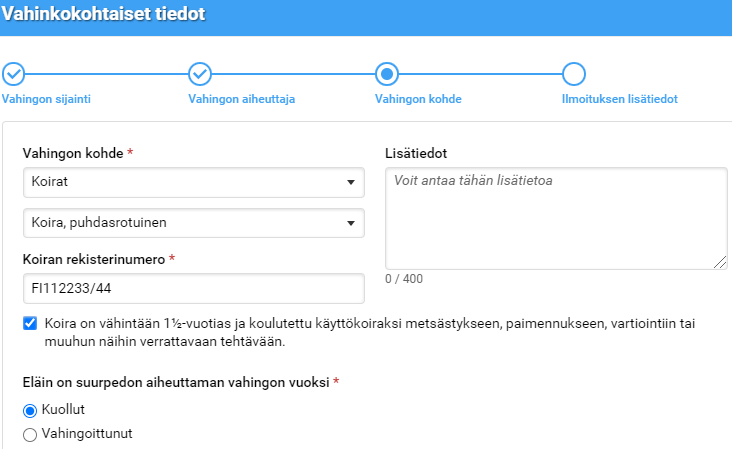The height and width of the screenshot is (449, 732).
Task: Click the active Vahingon kohde step circle
Action: click(x=386, y=74)
